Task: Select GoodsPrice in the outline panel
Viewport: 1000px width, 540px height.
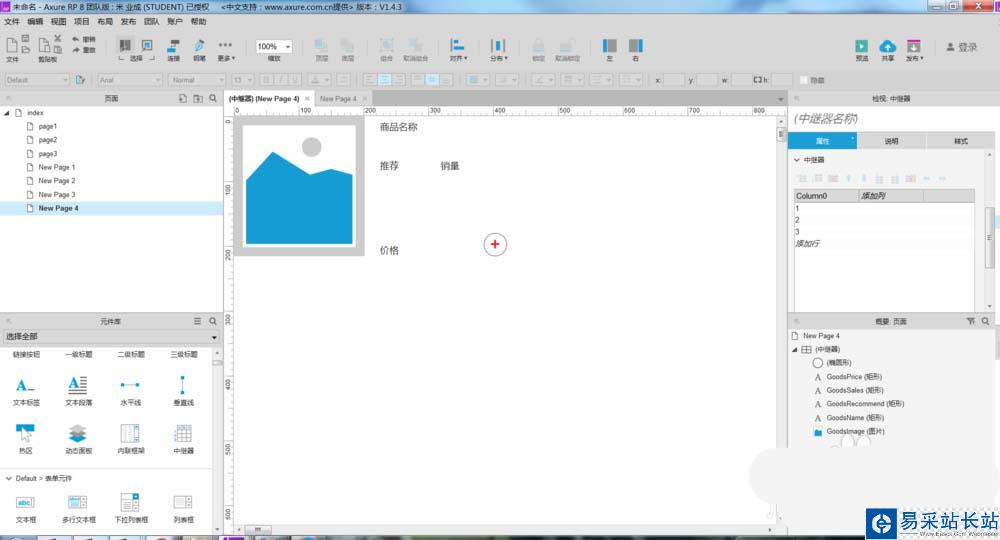Action: coord(854,377)
